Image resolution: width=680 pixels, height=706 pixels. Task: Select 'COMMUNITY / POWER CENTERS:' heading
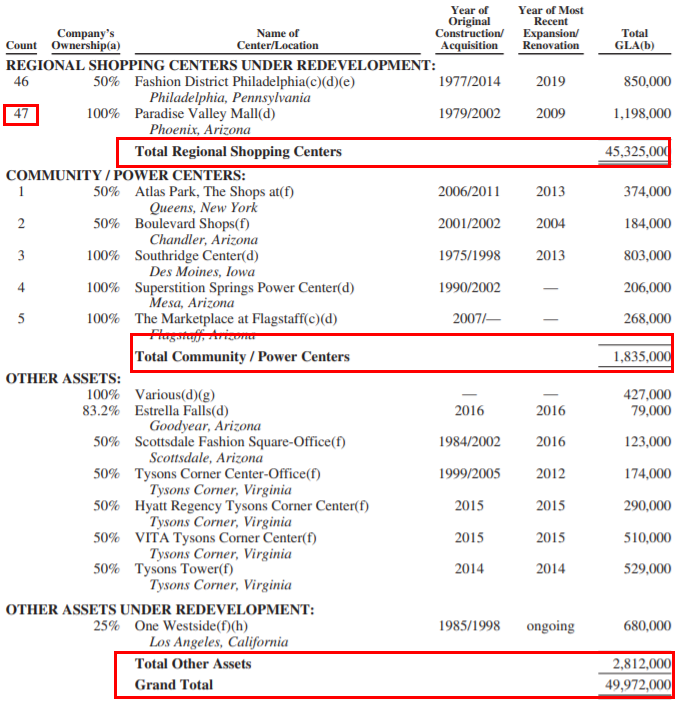click(x=126, y=175)
